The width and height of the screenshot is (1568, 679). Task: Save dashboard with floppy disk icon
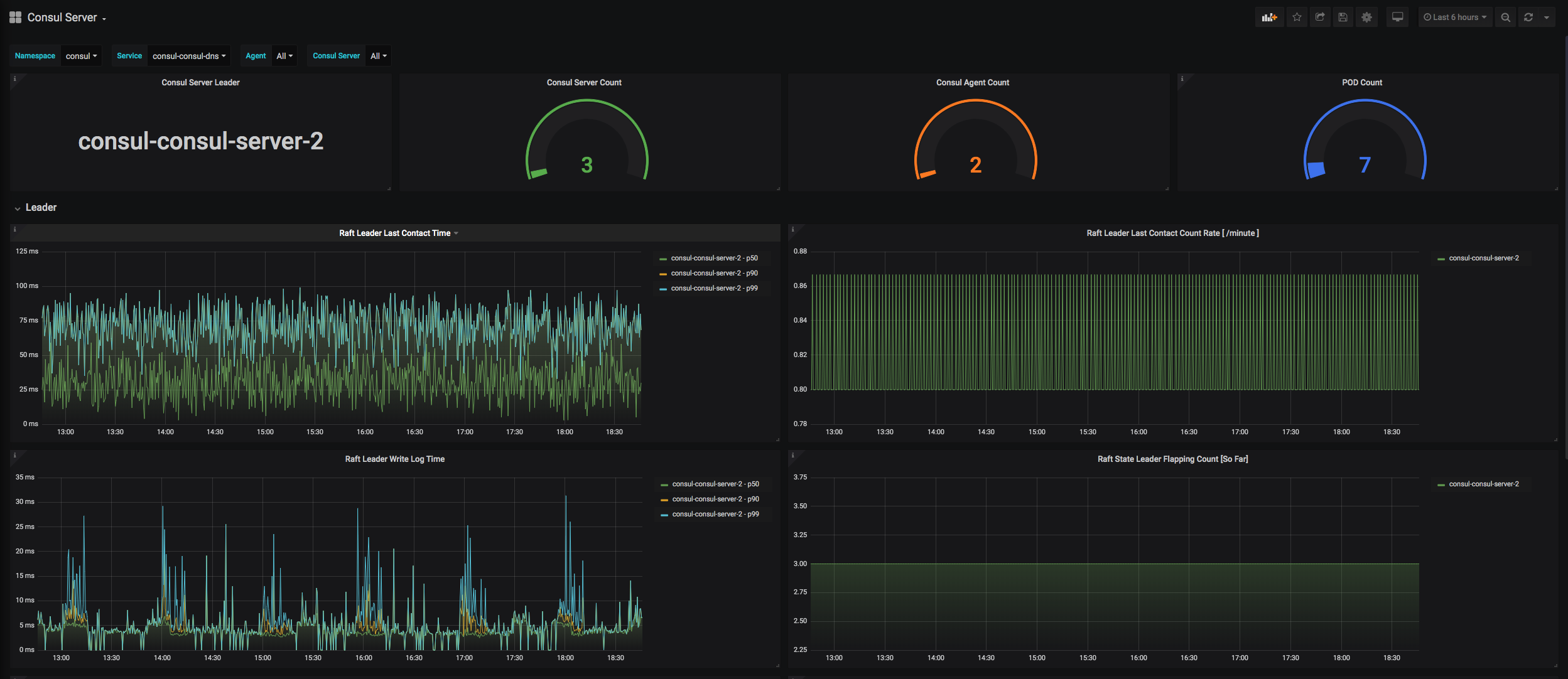[x=1343, y=18]
